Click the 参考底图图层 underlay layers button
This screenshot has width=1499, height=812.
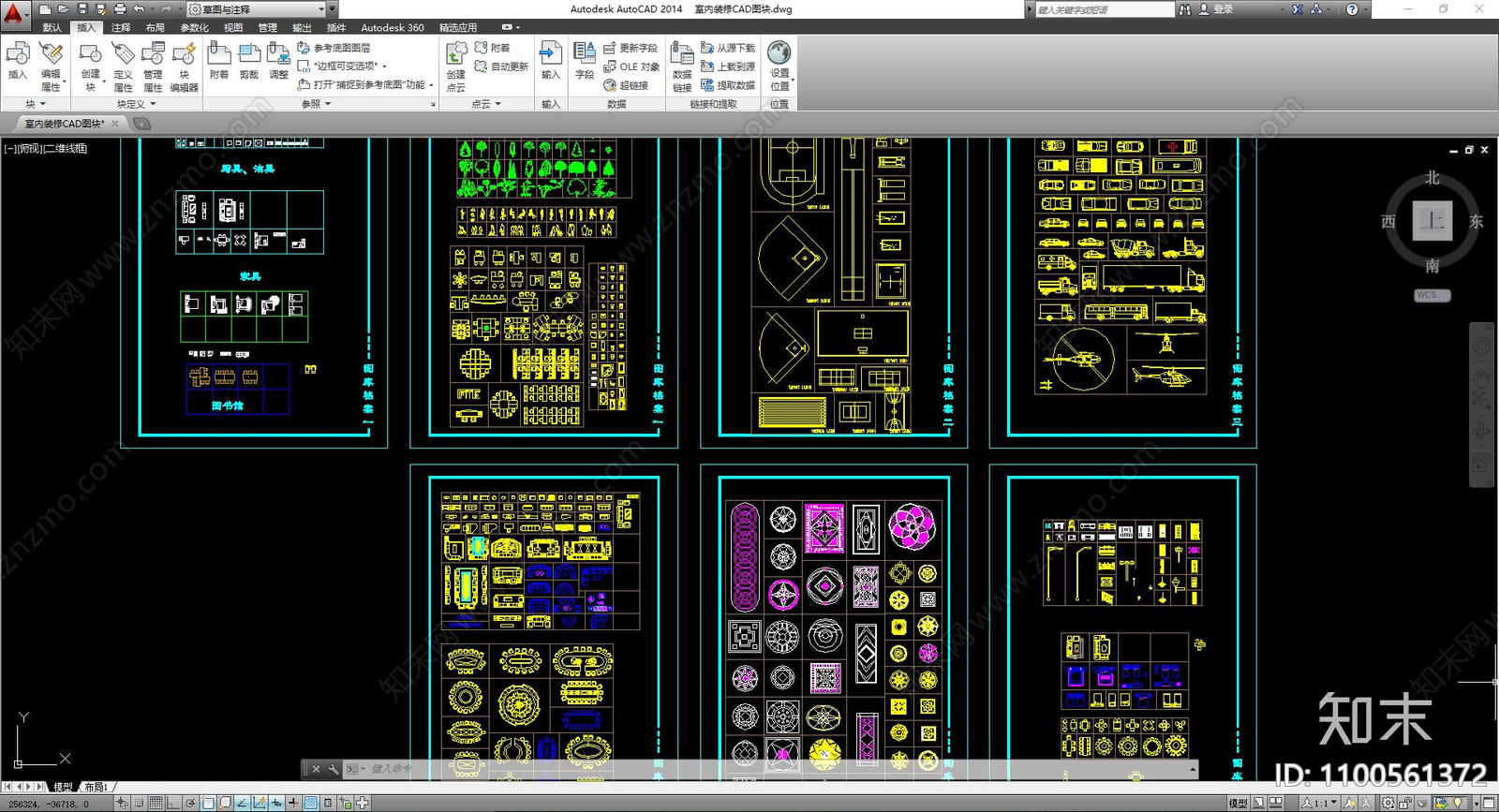click(334, 48)
